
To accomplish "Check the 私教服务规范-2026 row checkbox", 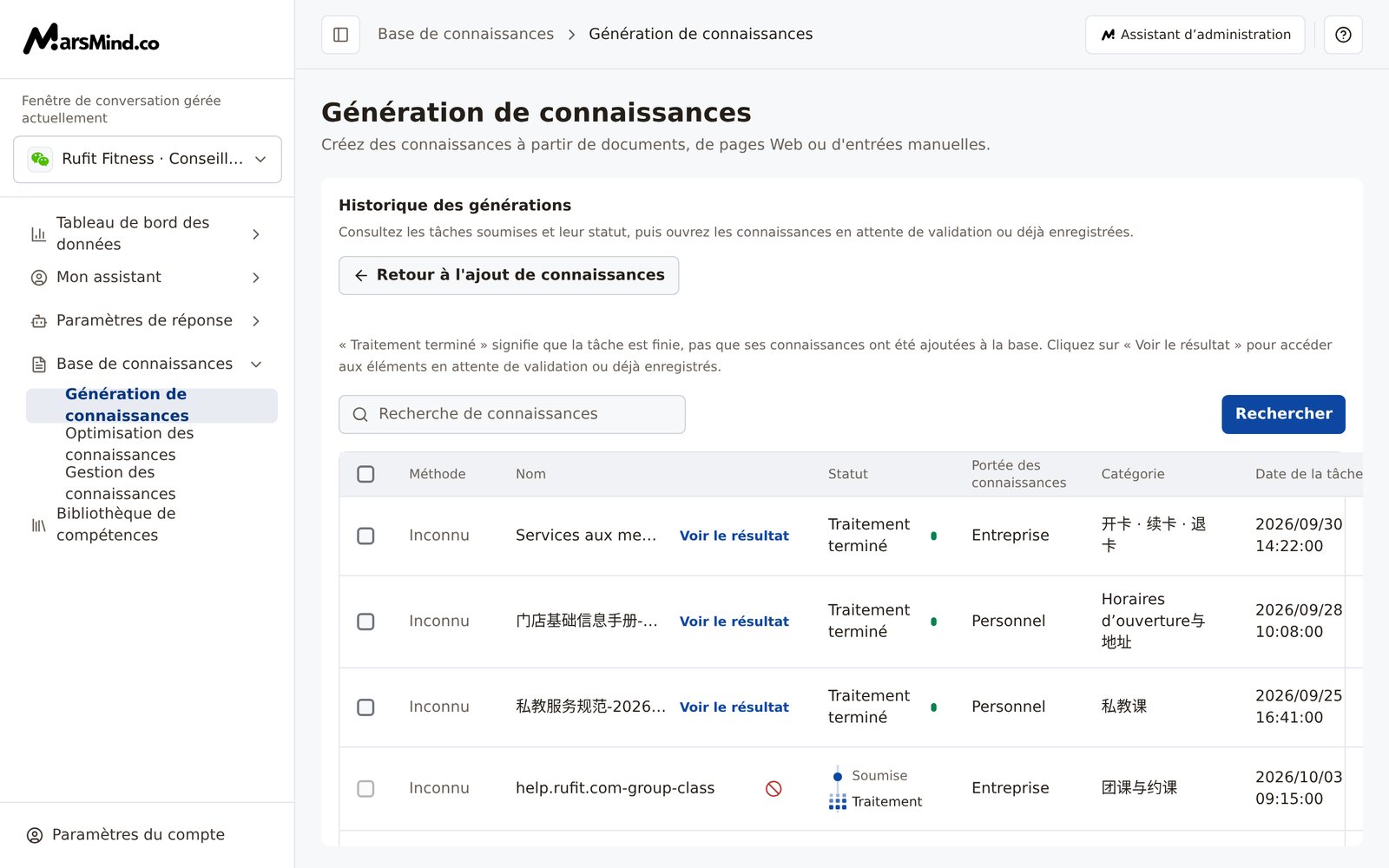I will (365, 707).
